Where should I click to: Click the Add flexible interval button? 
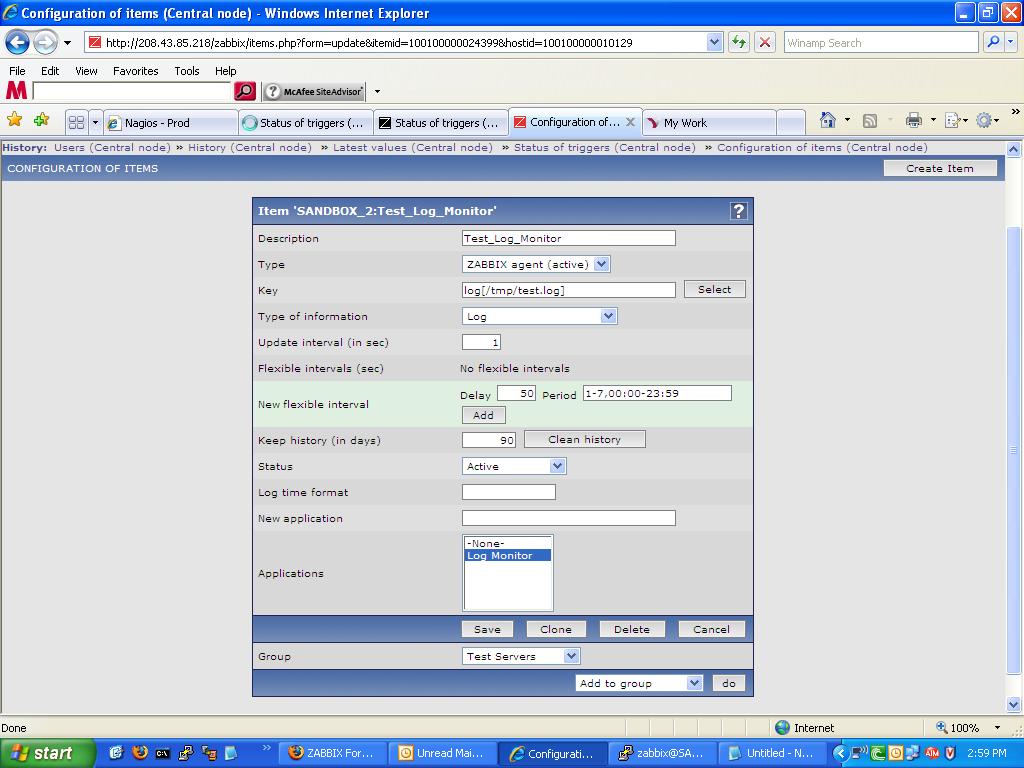point(483,415)
